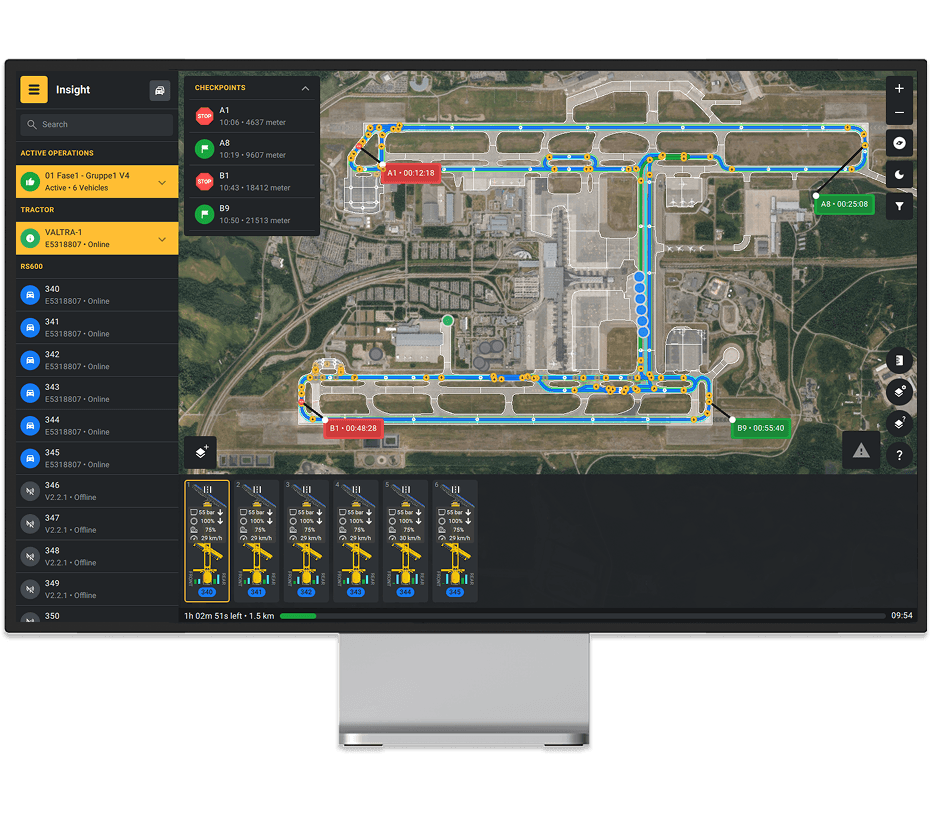Screen dimensions: 931x813
Task: Zoom in on the map
Action: coord(899,88)
